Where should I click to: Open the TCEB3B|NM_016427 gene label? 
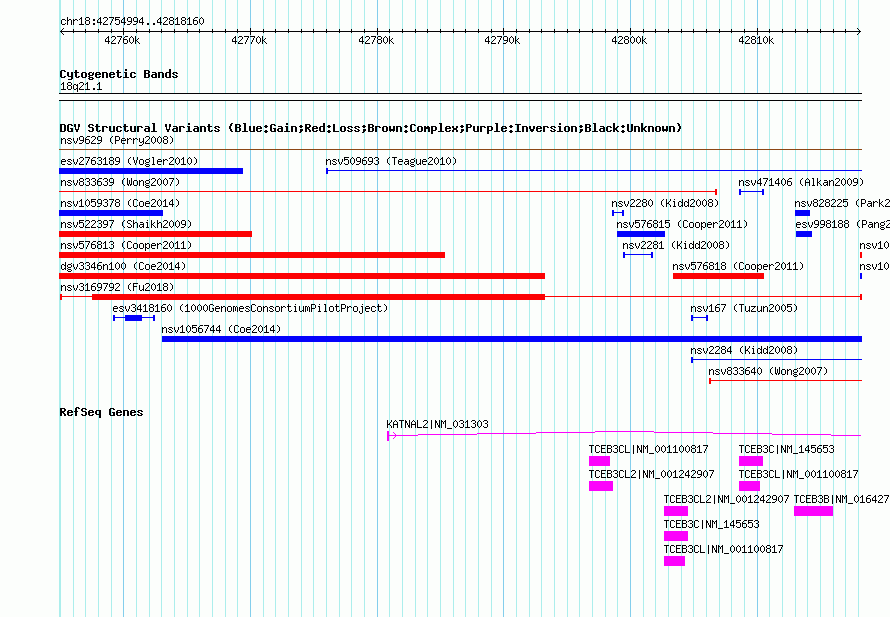tap(841, 500)
